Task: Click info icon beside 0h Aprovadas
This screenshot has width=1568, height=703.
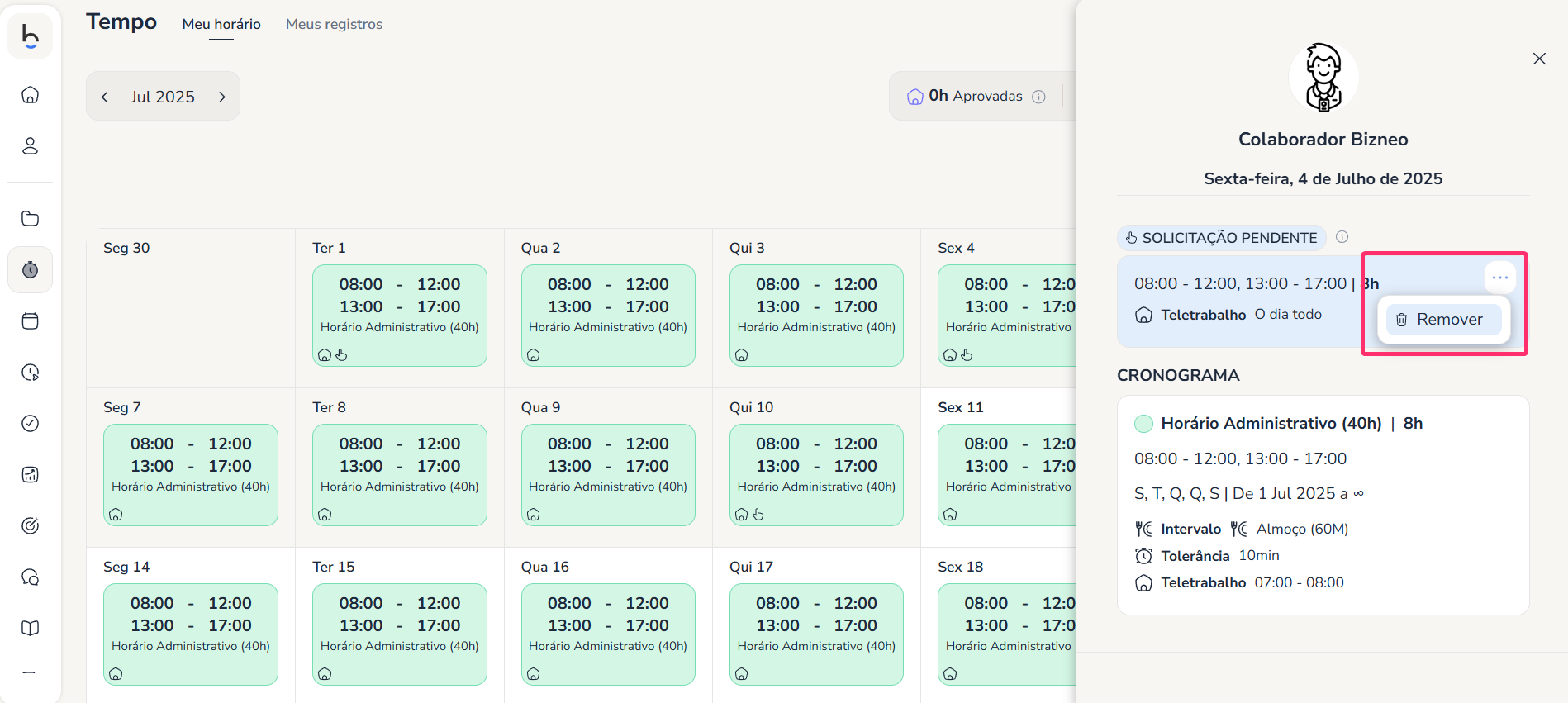Action: 1039,97
